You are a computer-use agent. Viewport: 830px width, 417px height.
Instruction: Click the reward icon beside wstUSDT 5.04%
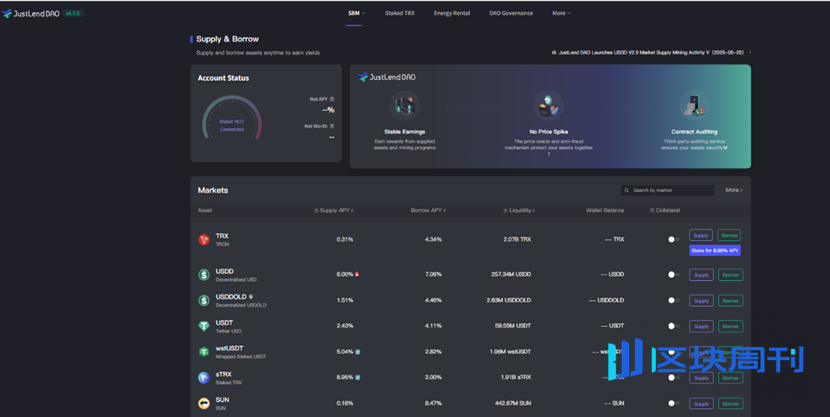tap(358, 351)
